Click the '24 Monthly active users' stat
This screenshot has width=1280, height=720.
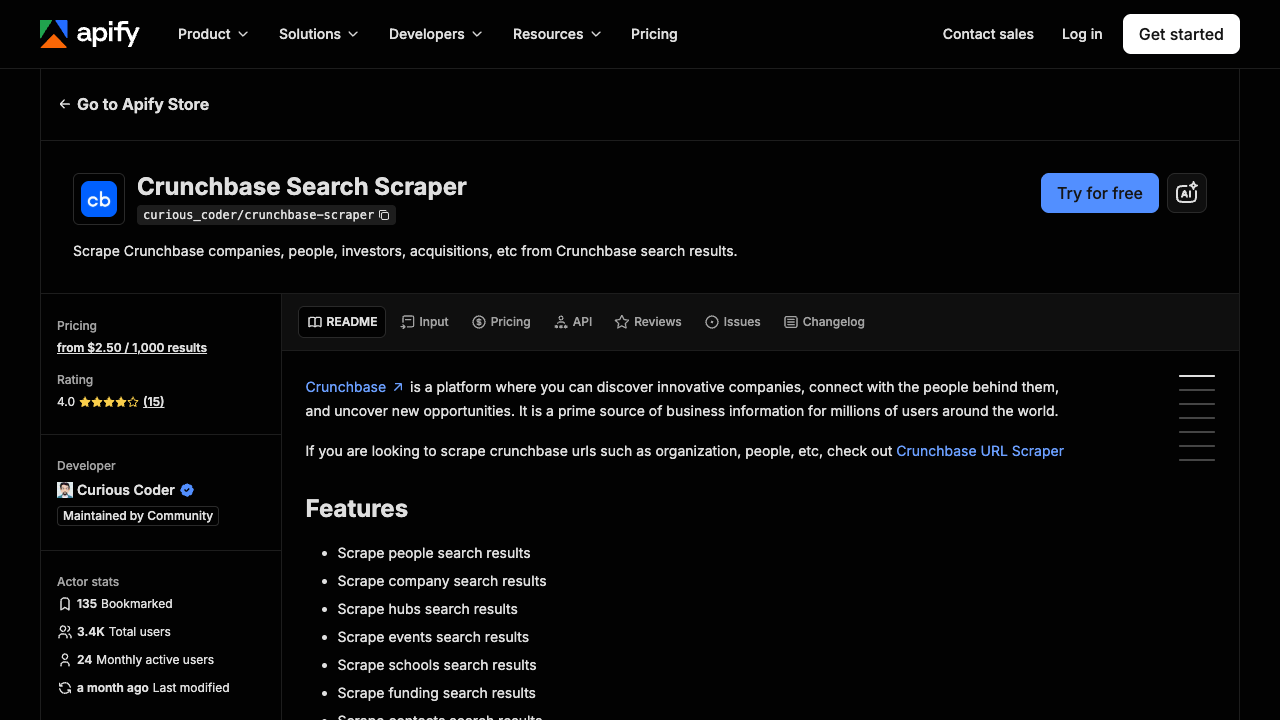pyautogui.click(x=136, y=660)
